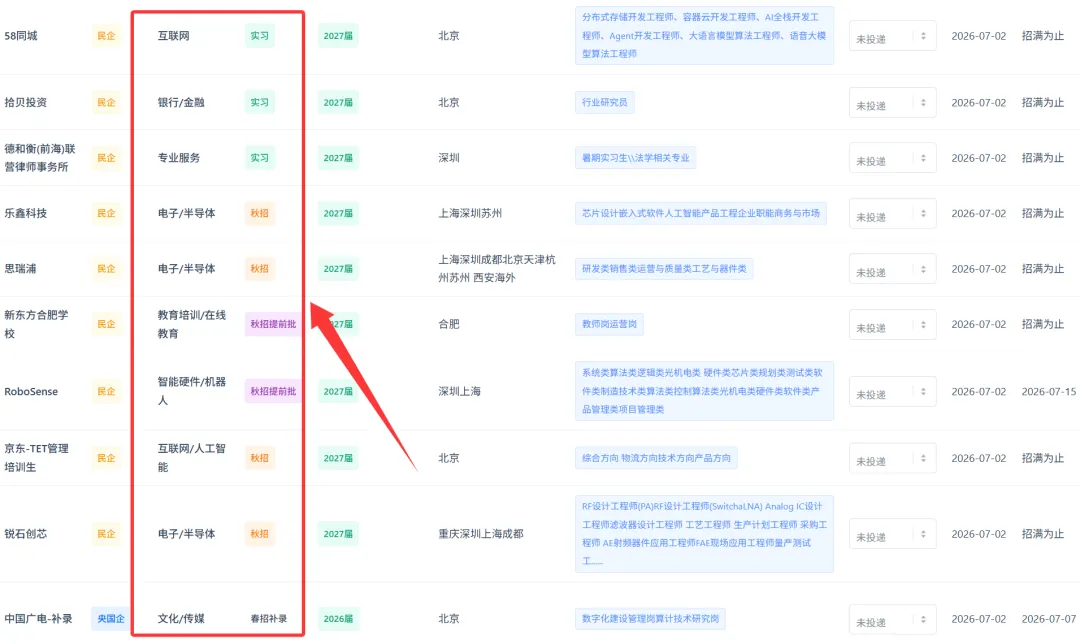
Task: Click the 教师岗运营岗 position tag
Action: tap(610, 324)
